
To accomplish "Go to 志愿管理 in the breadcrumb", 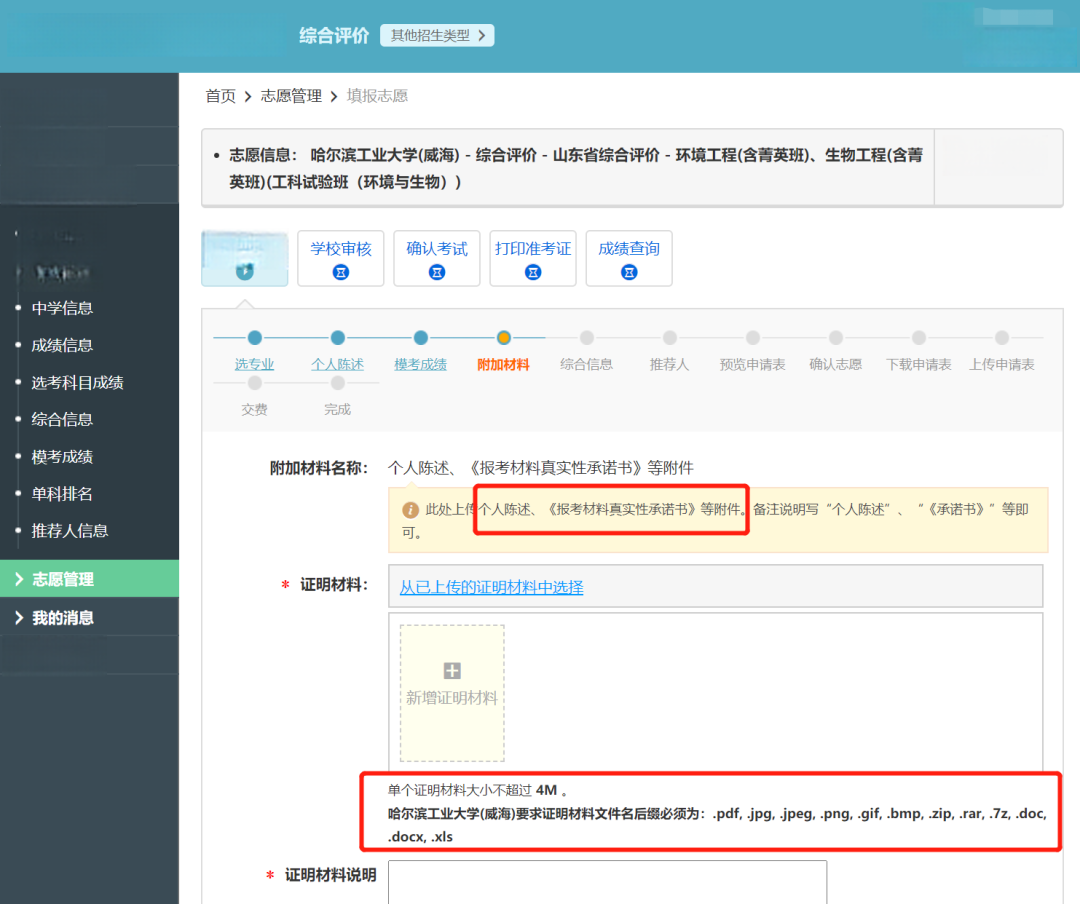I will coord(291,96).
